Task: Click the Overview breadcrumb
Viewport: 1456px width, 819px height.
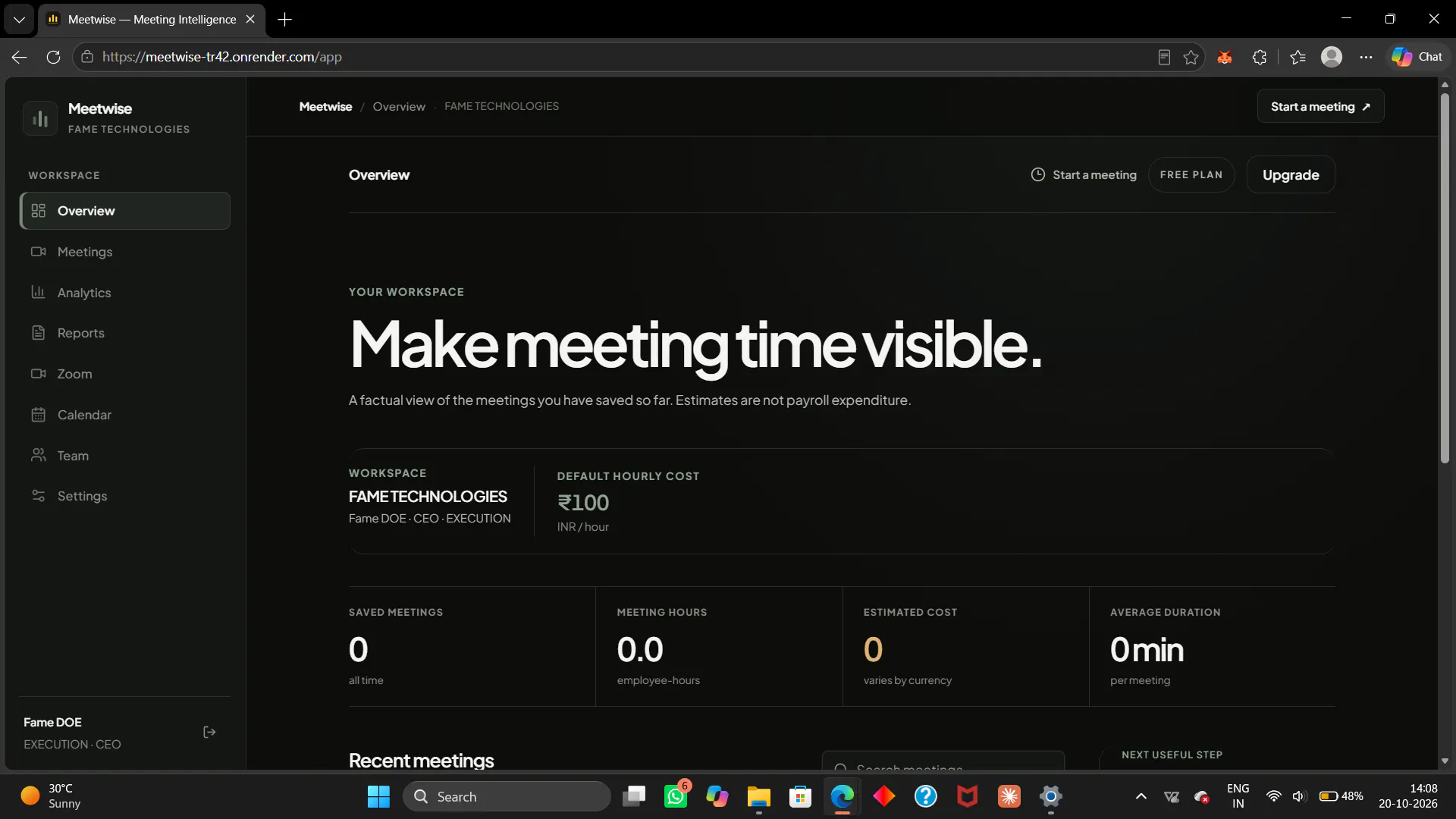Action: [x=399, y=107]
